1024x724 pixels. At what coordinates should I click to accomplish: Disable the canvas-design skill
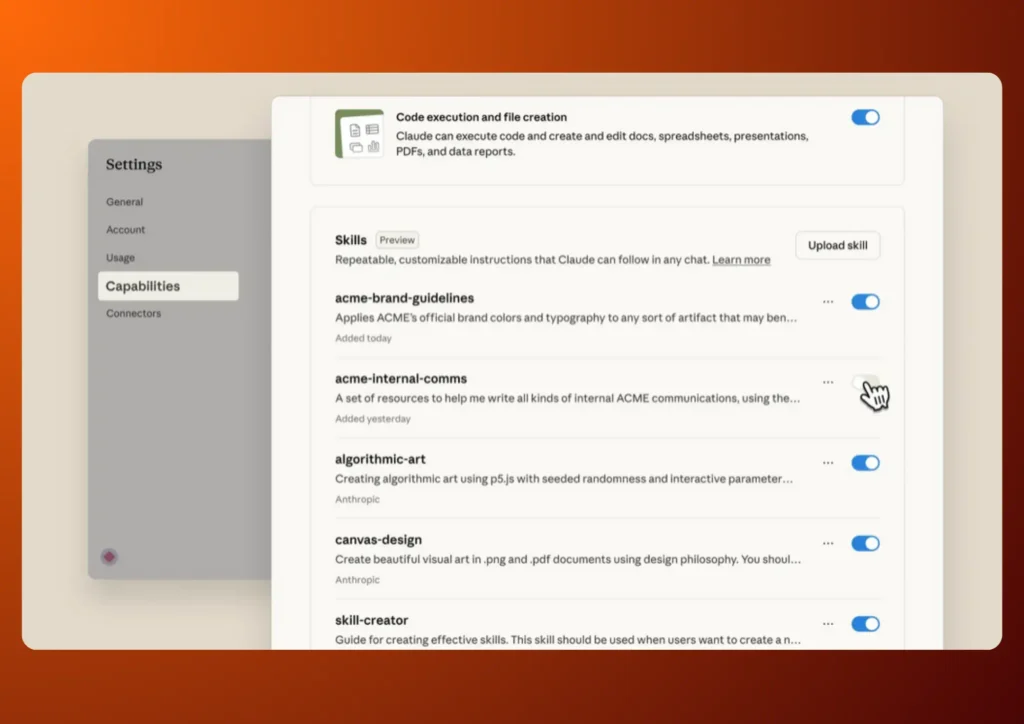[865, 543]
